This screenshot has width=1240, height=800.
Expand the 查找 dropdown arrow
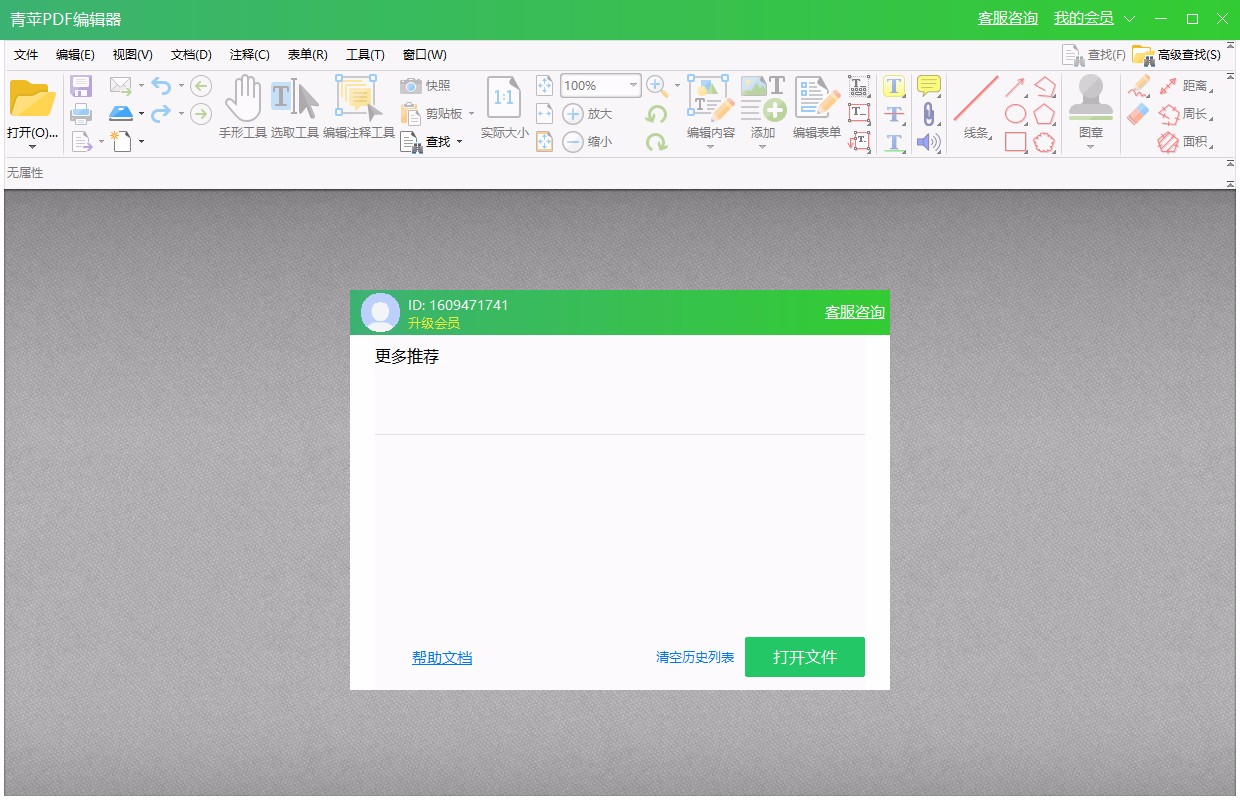[459, 141]
